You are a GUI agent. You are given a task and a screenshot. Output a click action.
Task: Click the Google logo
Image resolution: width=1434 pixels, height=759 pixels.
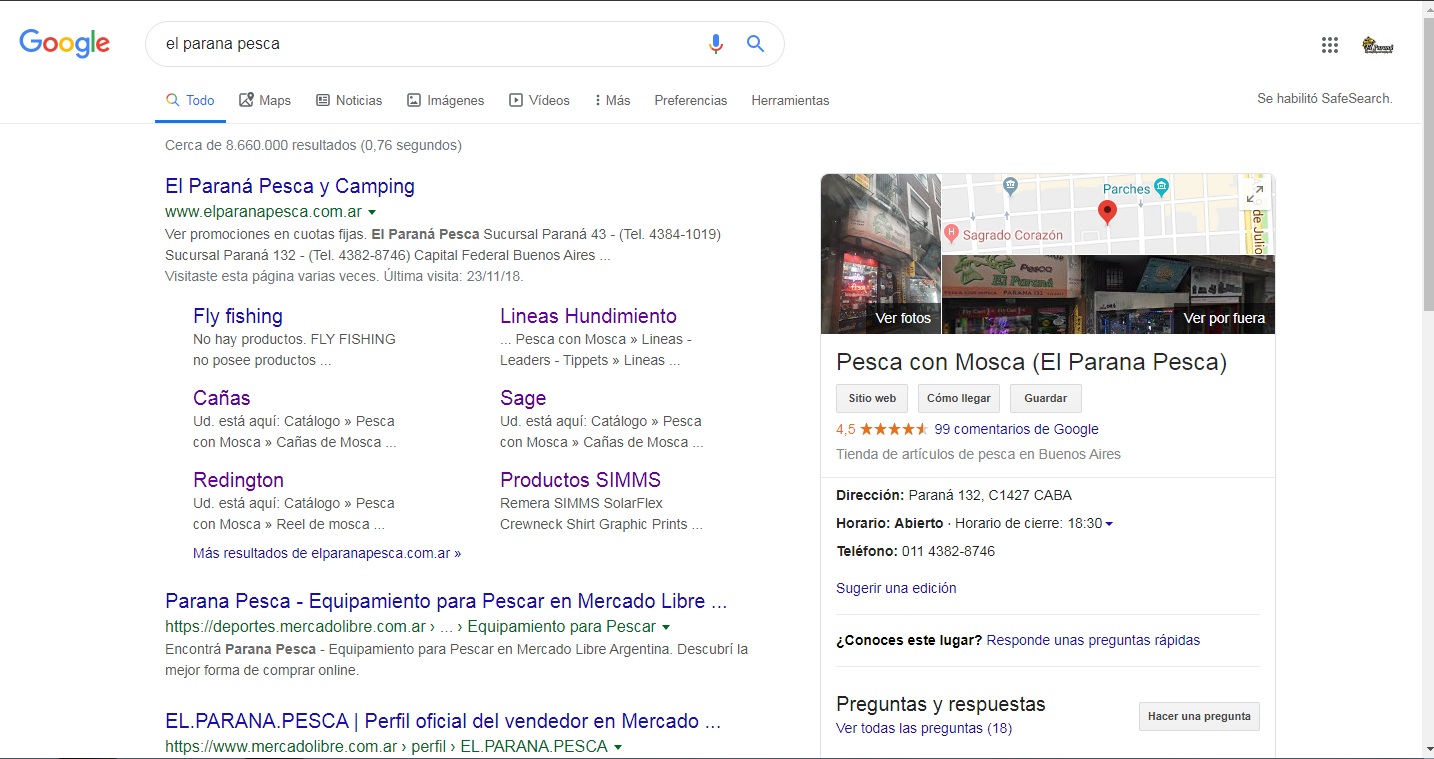pos(65,43)
